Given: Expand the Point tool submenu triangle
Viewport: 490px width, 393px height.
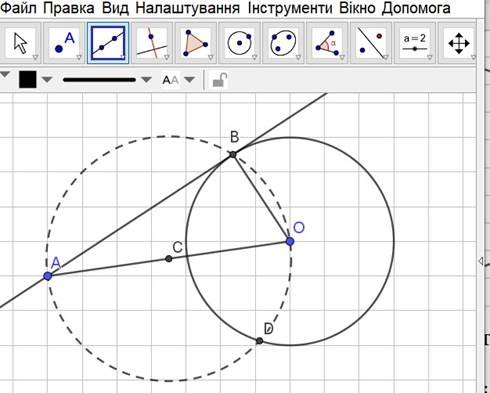Looking at the screenshot, I should click(79, 58).
